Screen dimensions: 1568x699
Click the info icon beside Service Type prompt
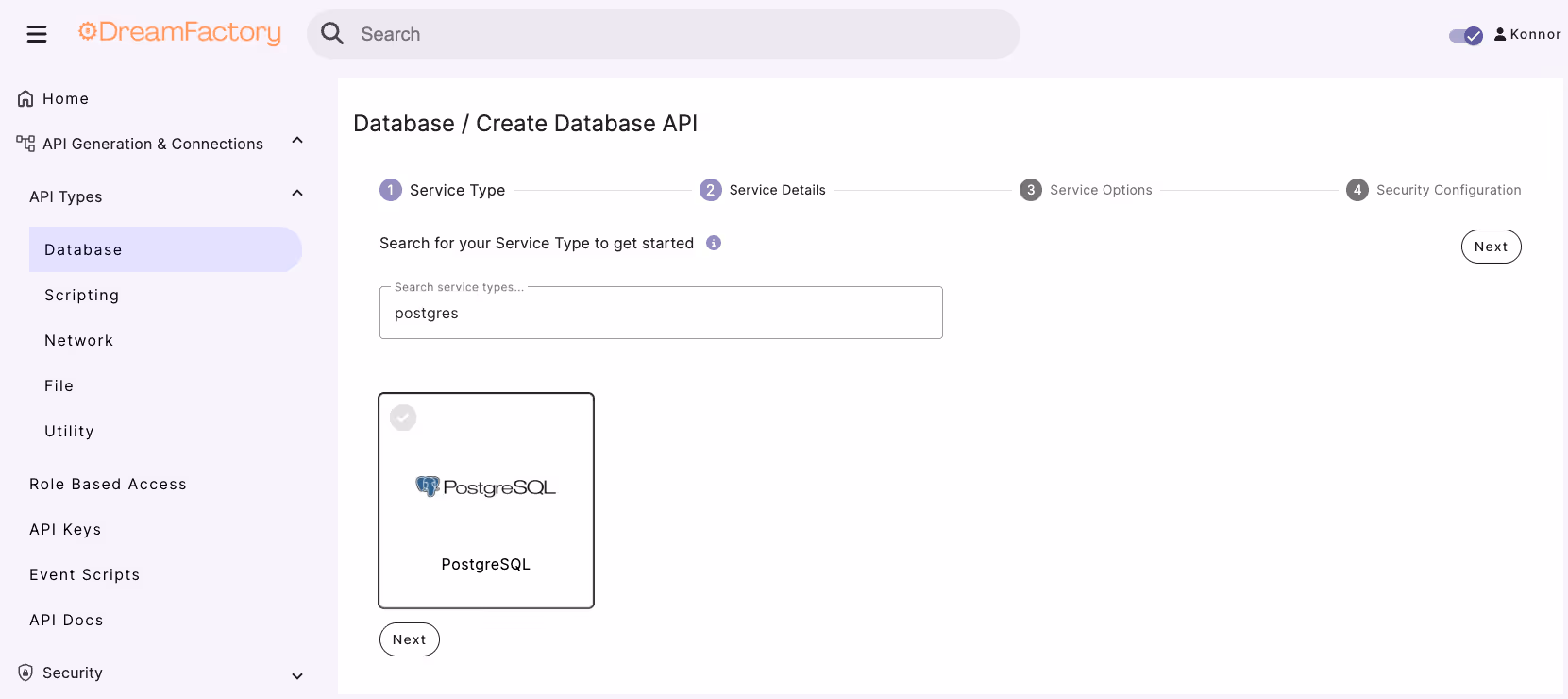click(714, 243)
